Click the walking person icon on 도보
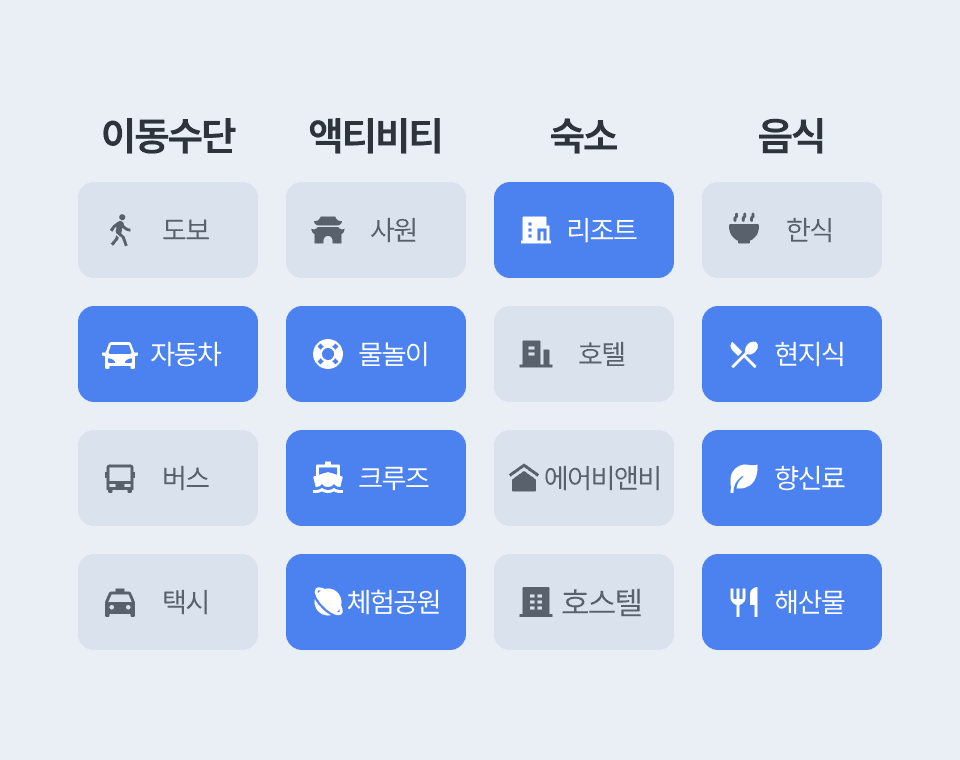This screenshot has width=960, height=760. (x=122, y=229)
